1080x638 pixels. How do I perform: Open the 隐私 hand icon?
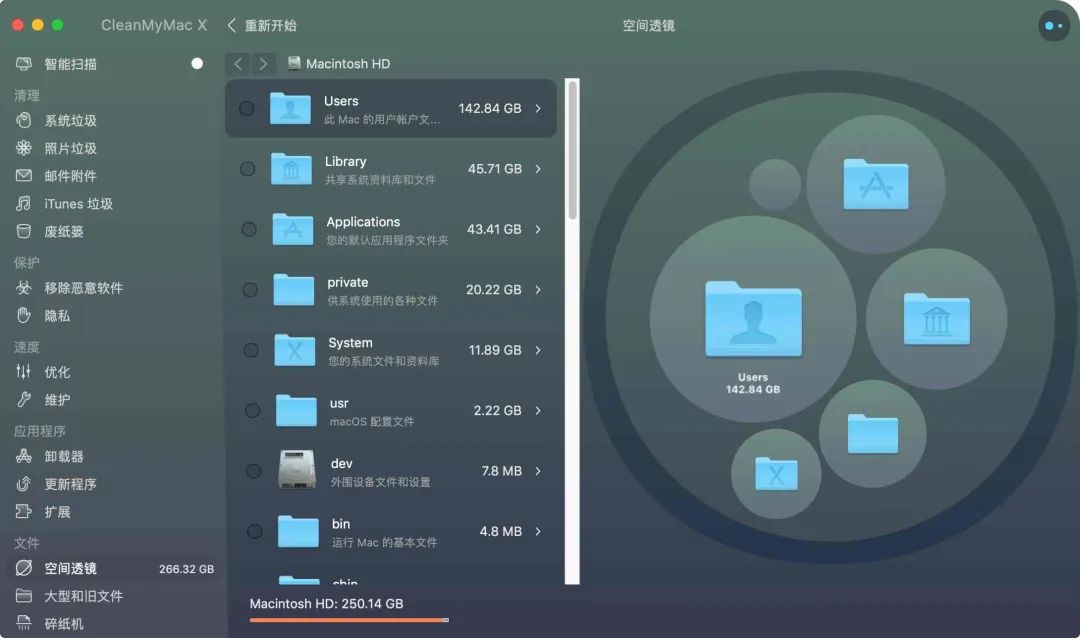pos(23,316)
